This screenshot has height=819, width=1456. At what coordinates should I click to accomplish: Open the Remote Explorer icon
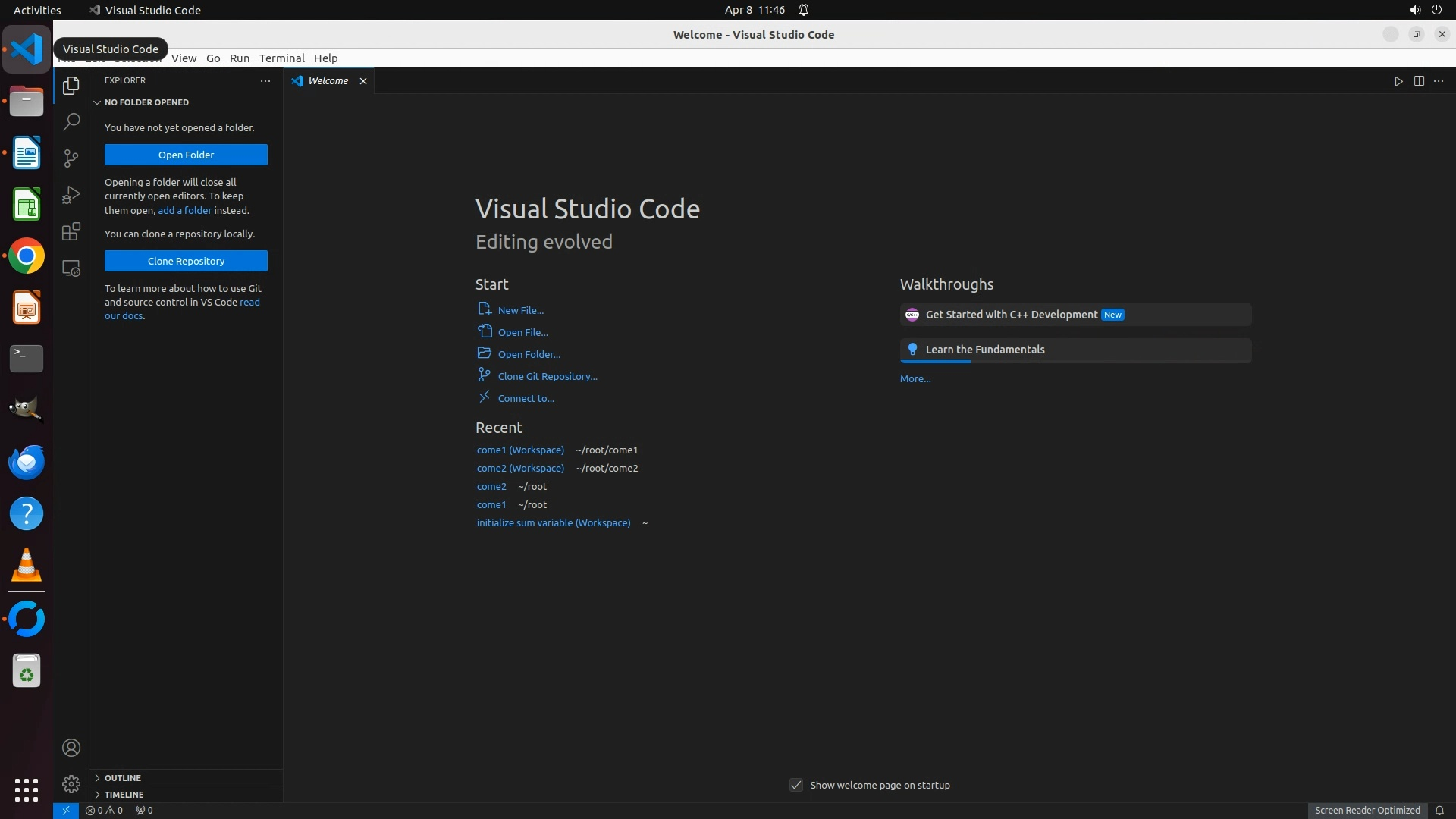coord(71,268)
